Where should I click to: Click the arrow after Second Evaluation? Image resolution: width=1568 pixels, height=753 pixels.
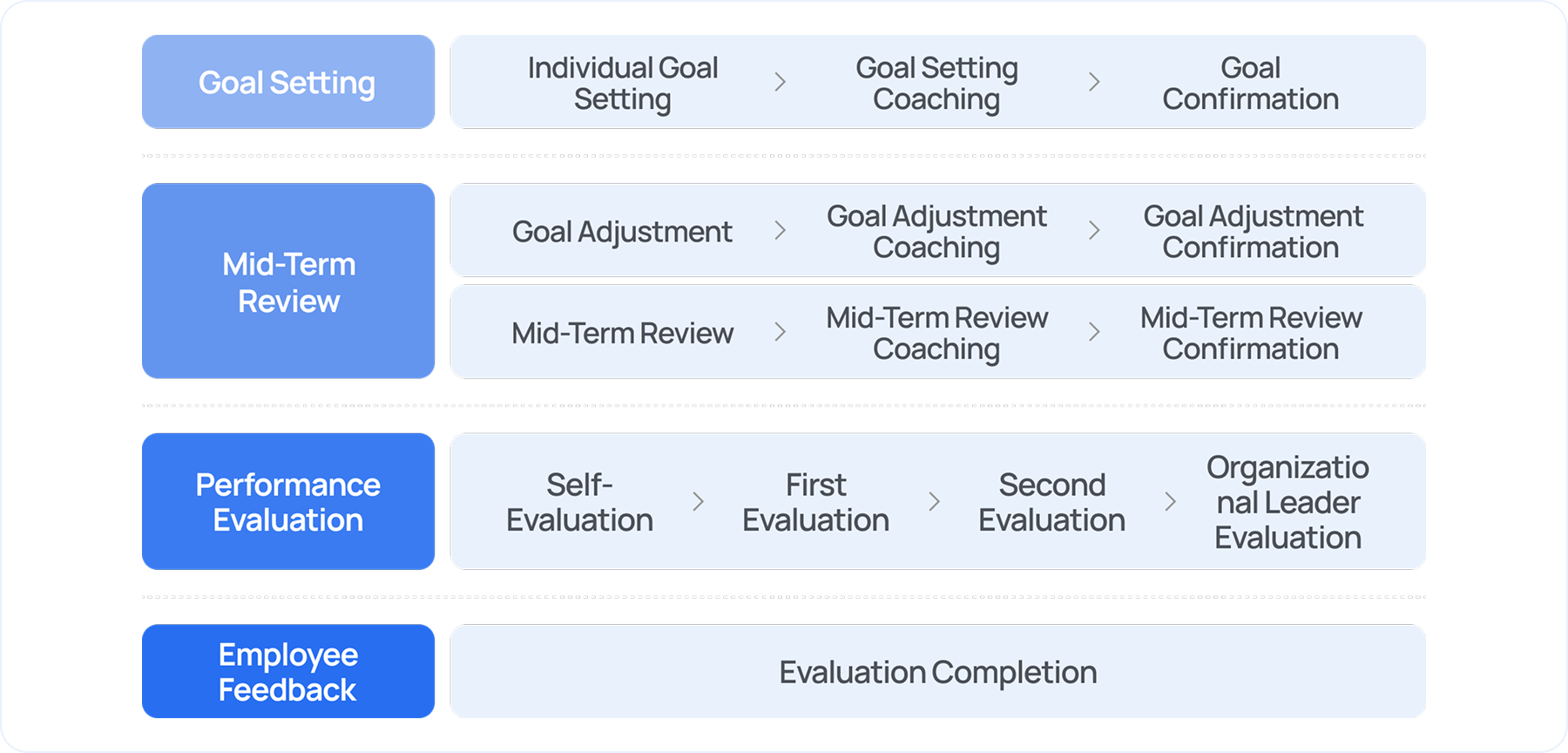click(1171, 502)
